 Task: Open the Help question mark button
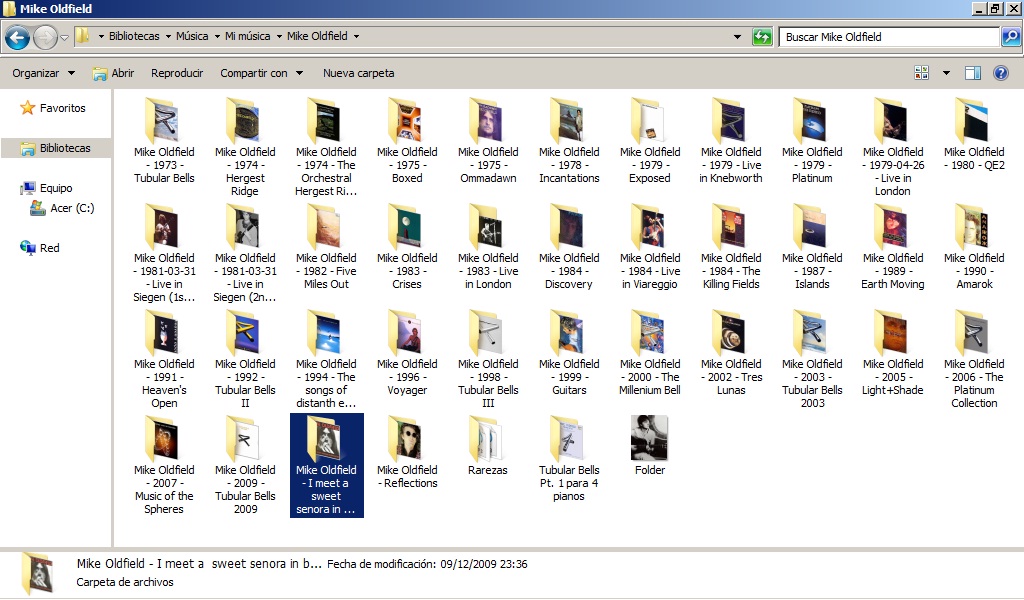pos(1000,73)
